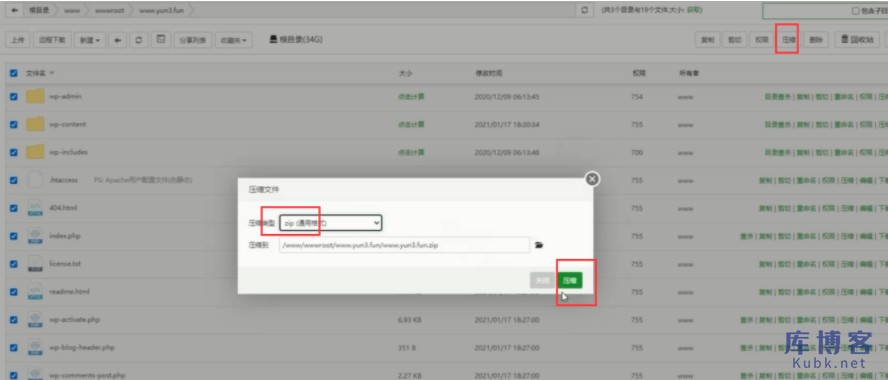Click the toolbar back arrow button
This screenshot has height=380, width=888.
pos(117,40)
